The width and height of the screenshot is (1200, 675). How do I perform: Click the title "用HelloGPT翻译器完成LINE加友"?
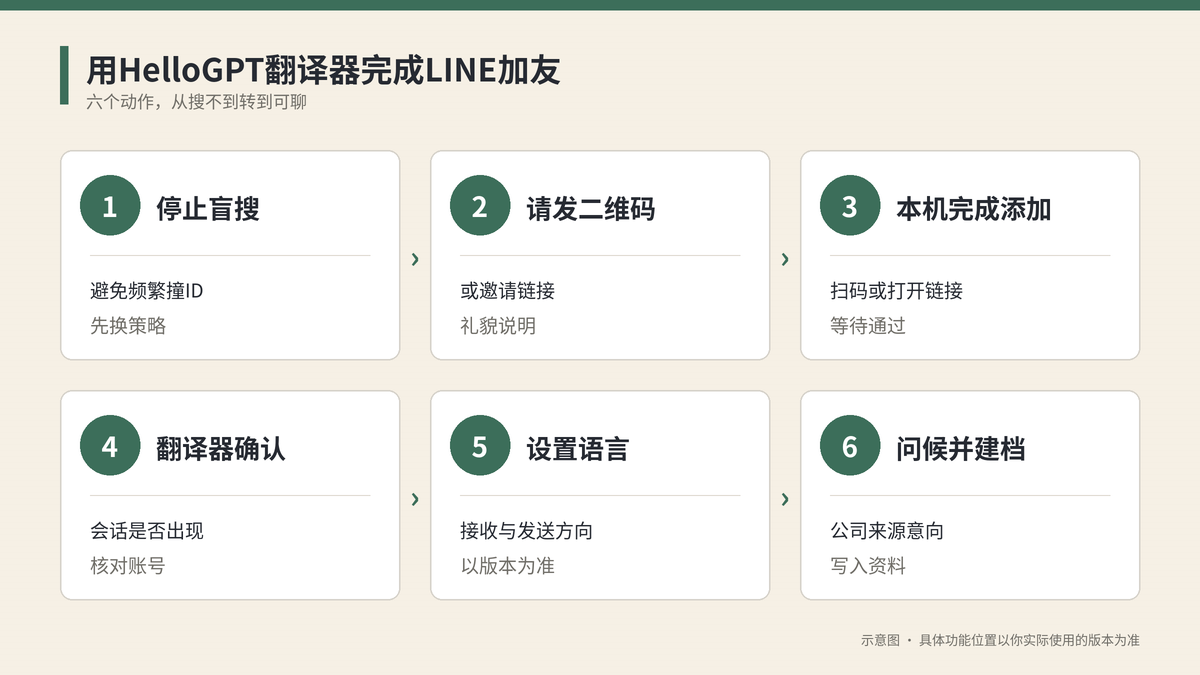[323, 71]
